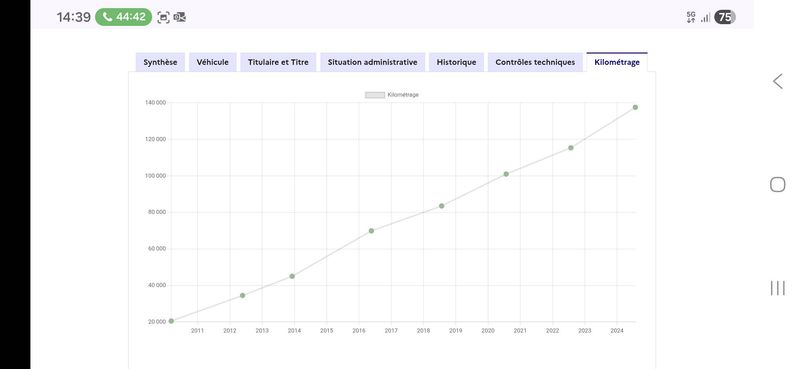Image resolution: width=800 pixels, height=369 pixels.
Task: Click the Kilométrage legend label
Action: (x=403, y=95)
